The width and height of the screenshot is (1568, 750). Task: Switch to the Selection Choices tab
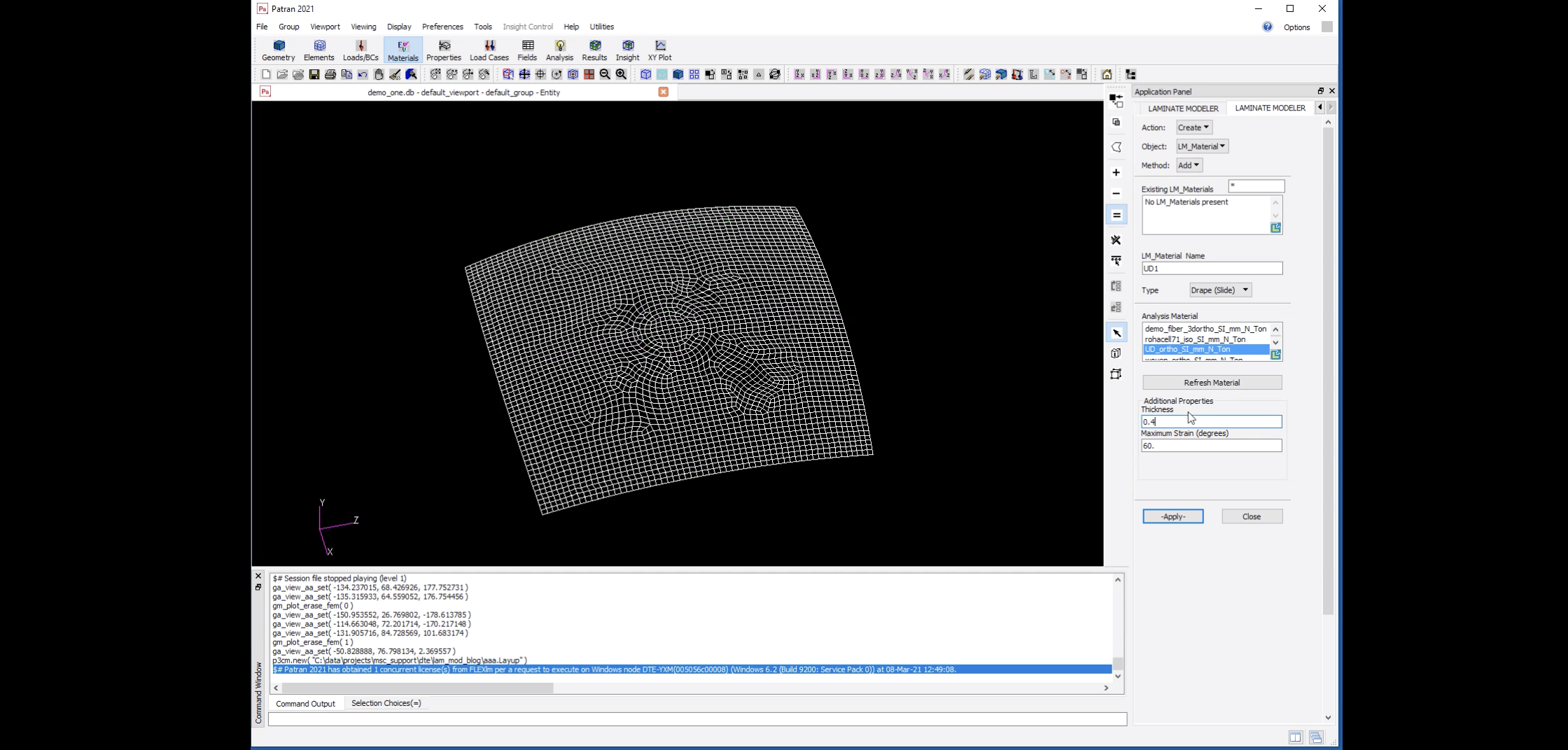pyautogui.click(x=386, y=703)
